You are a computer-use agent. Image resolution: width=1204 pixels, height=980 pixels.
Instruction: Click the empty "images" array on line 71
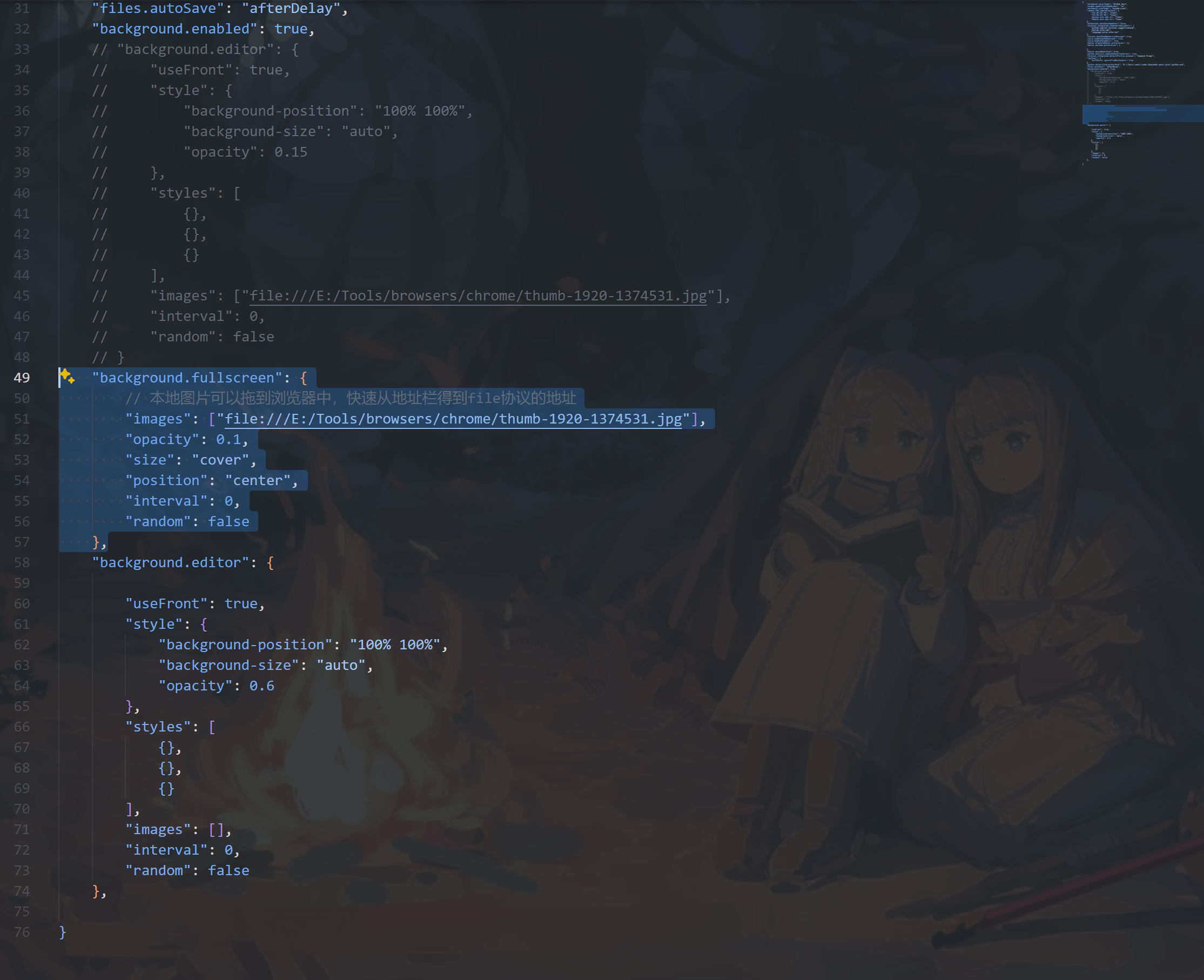pyautogui.click(x=217, y=829)
